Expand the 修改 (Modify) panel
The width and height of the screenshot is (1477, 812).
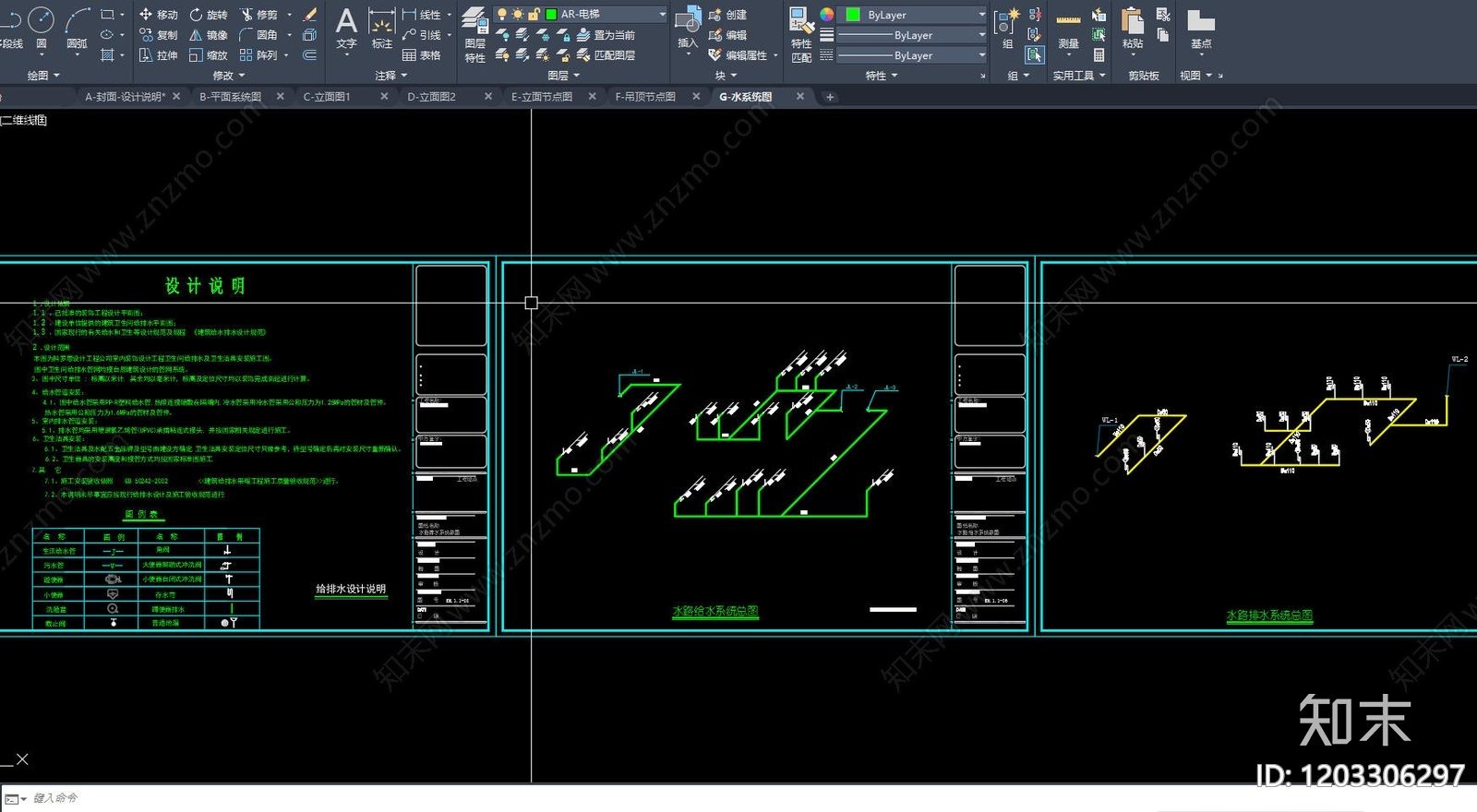pos(229,76)
